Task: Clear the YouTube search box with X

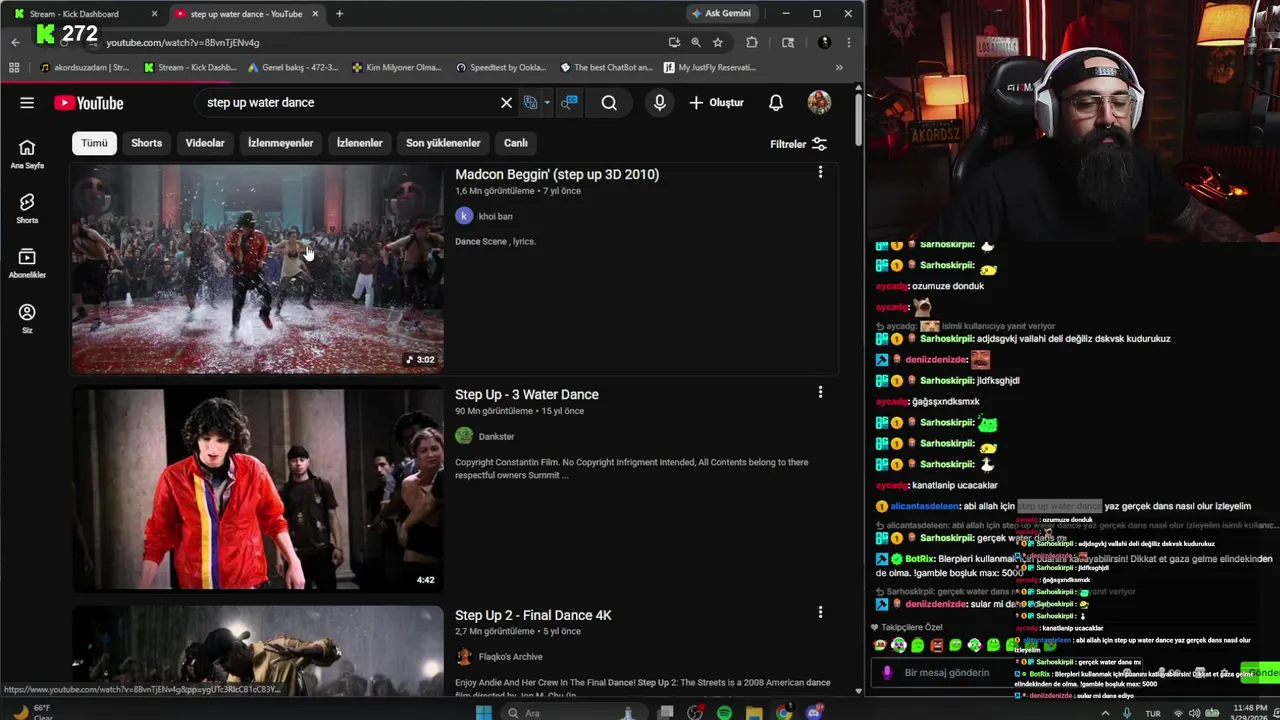Action: 506,103
